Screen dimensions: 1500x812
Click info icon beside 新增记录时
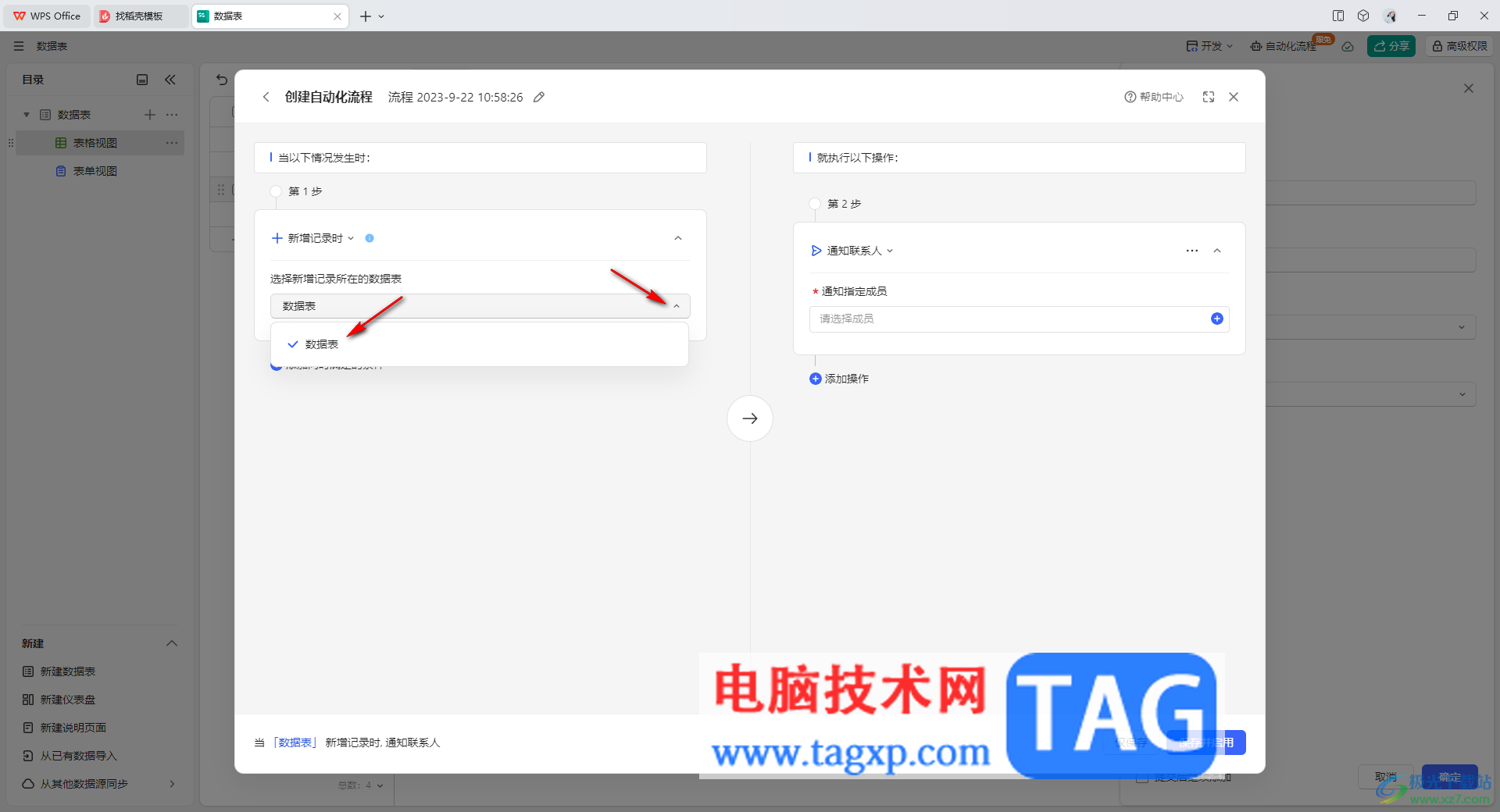click(370, 238)
